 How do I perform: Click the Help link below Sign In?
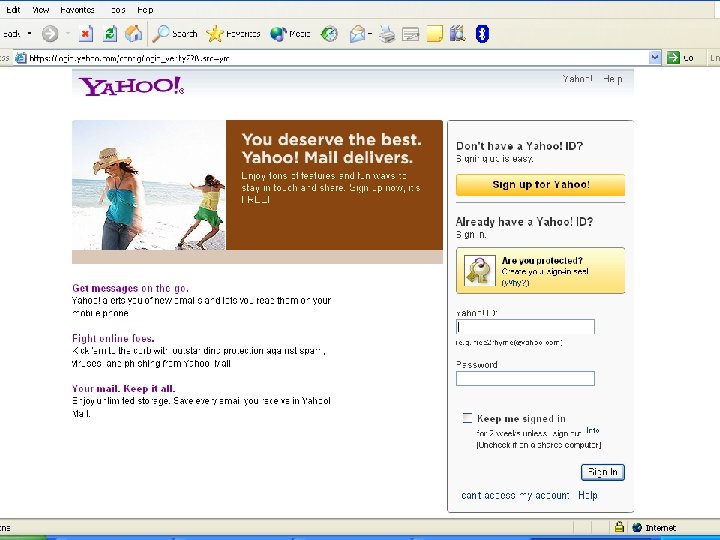pos(587,495)
